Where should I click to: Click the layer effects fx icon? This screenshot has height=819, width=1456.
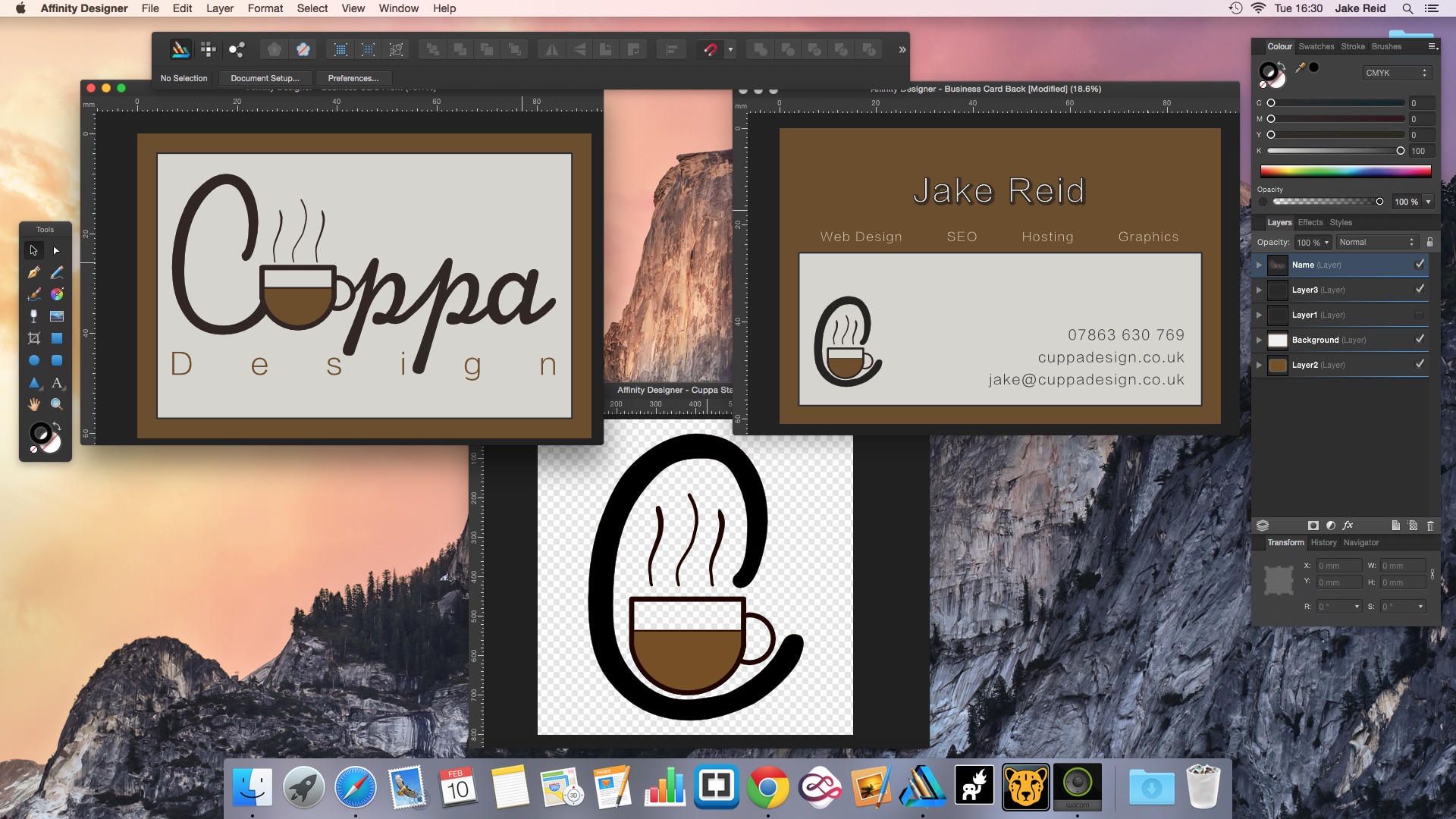(1348, 526)
